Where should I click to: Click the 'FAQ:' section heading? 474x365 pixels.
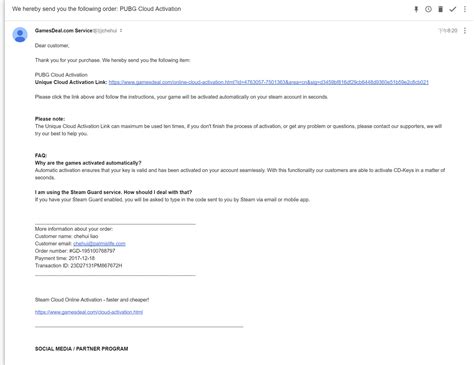click(x=41, y=156)
